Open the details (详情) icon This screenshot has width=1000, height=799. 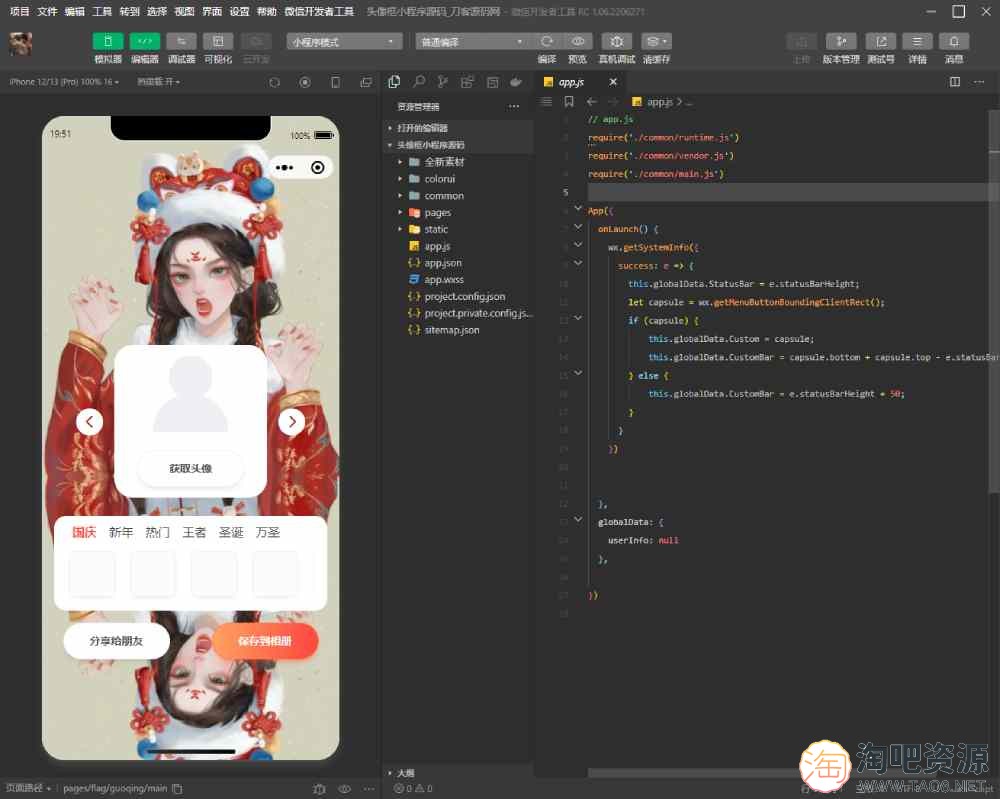[917, 41]
